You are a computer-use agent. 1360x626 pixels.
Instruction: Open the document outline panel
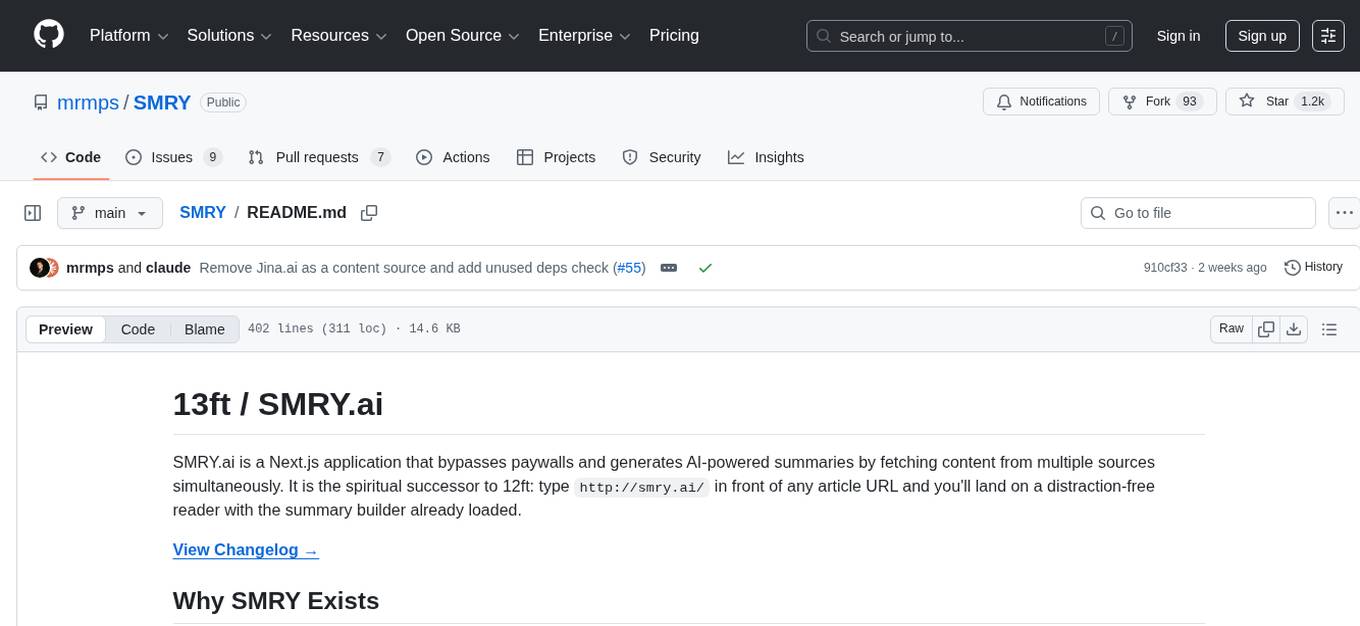point(1329,329)
